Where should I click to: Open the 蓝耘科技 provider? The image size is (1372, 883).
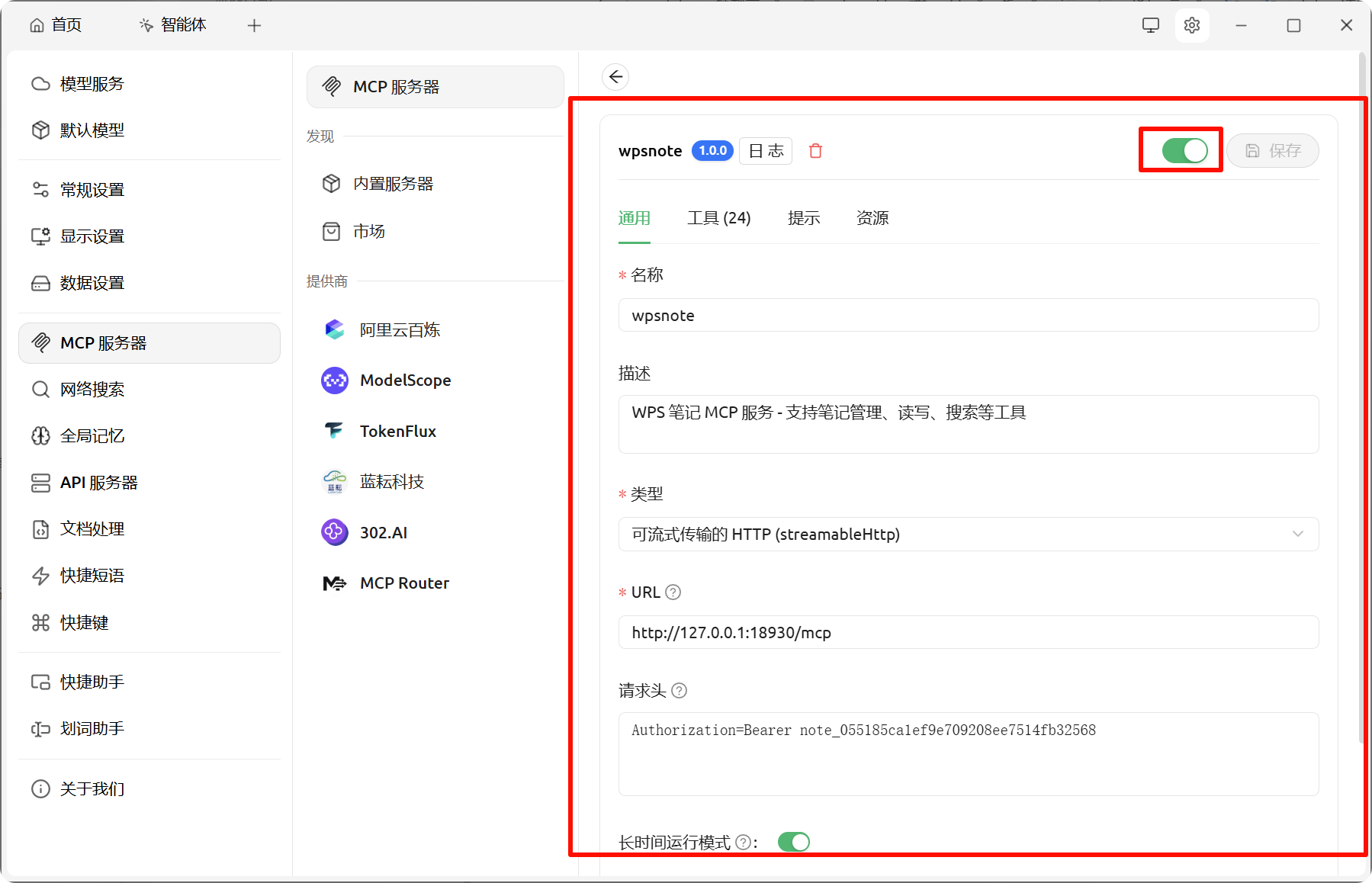coord(435,482)
